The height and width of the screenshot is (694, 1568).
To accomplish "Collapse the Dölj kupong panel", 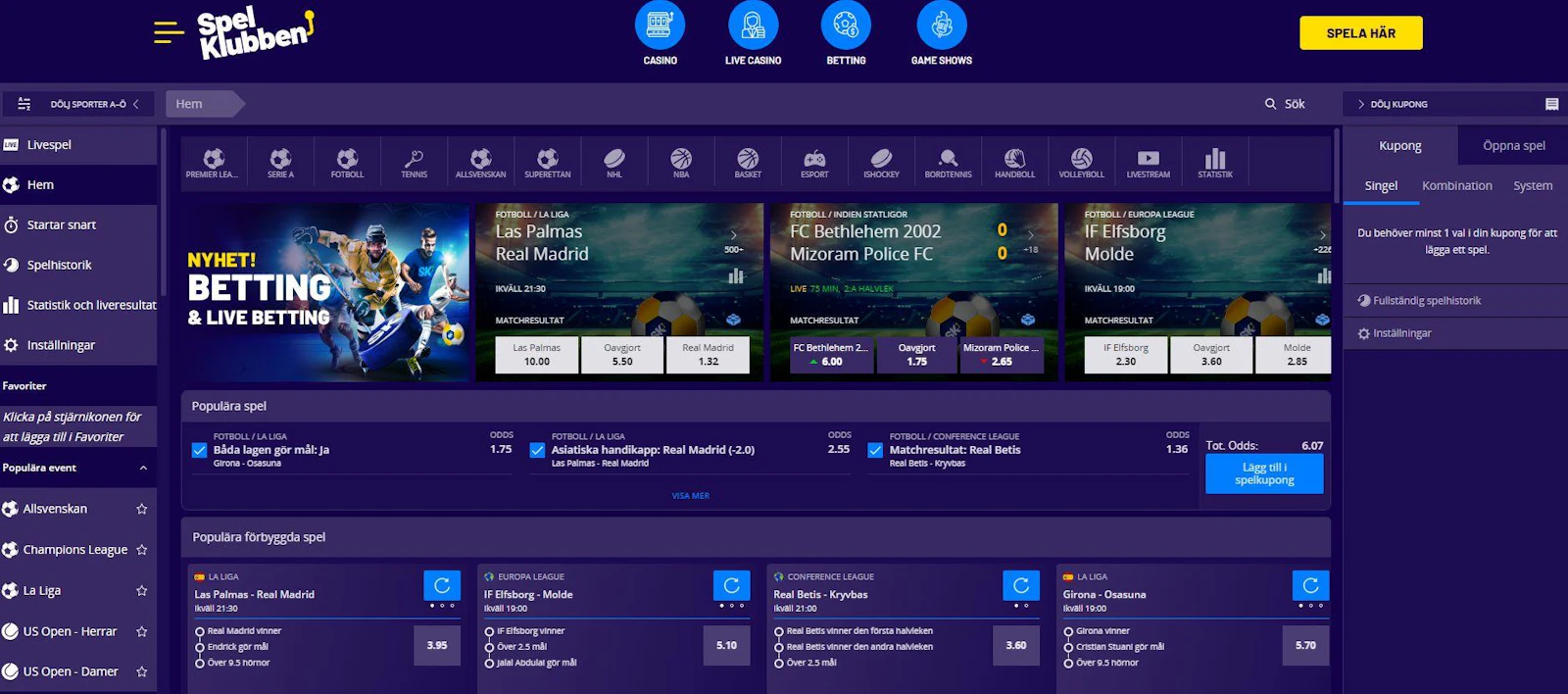I will pyautogui.click(x=1392, y=104).
